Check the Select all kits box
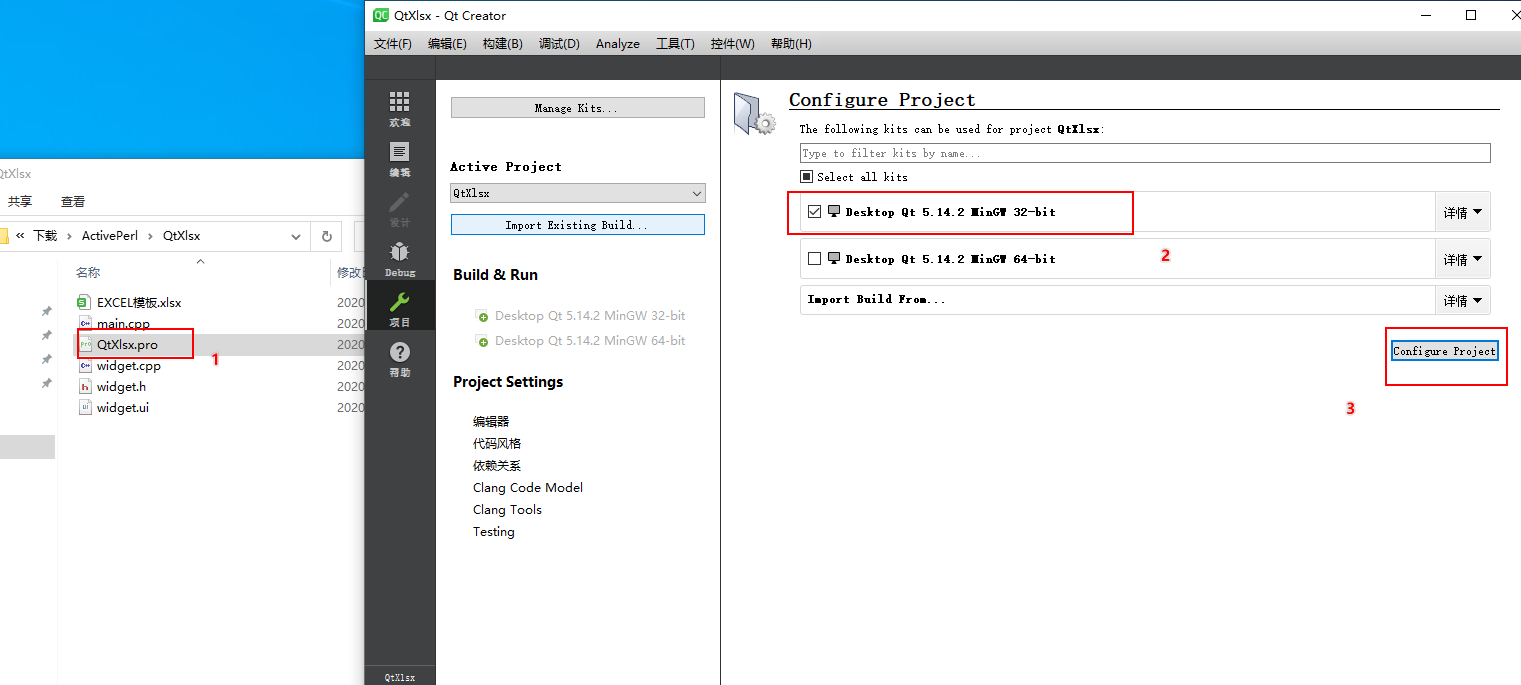This screenshot has height=685, width=1521. pos(805,176)
